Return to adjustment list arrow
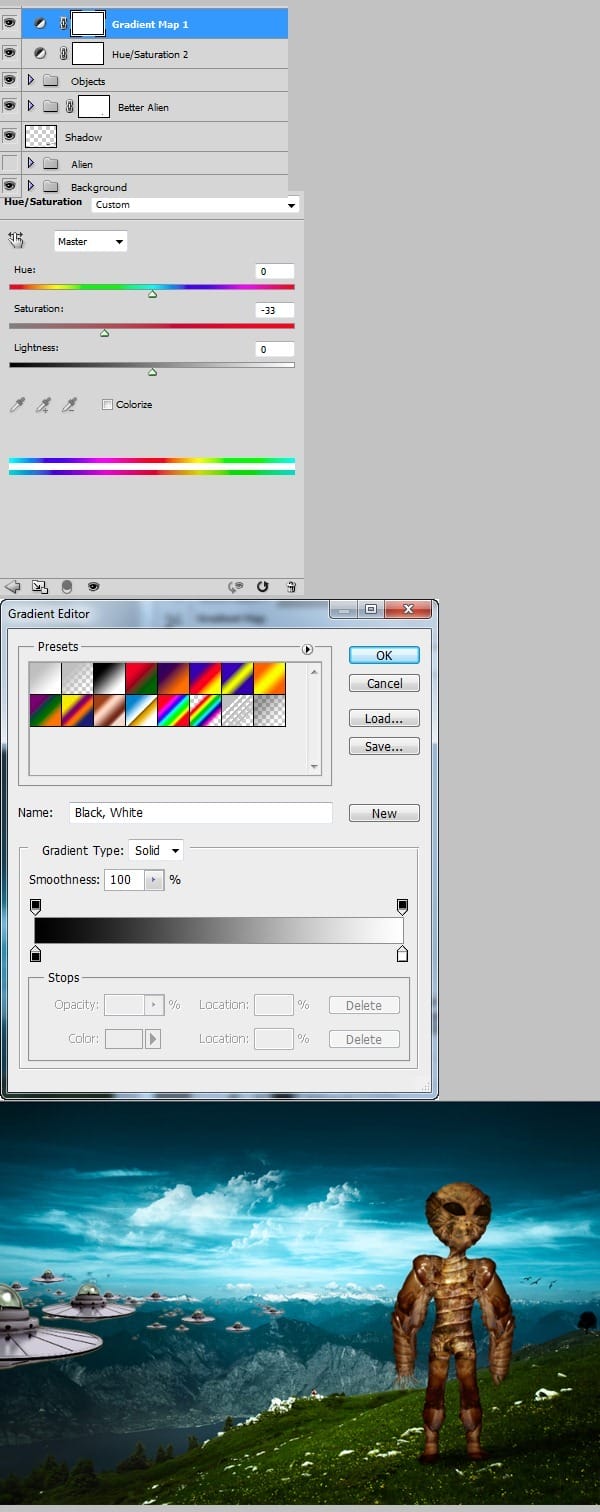The width and height of the screenshot is (600, 1512). point(13,587)
